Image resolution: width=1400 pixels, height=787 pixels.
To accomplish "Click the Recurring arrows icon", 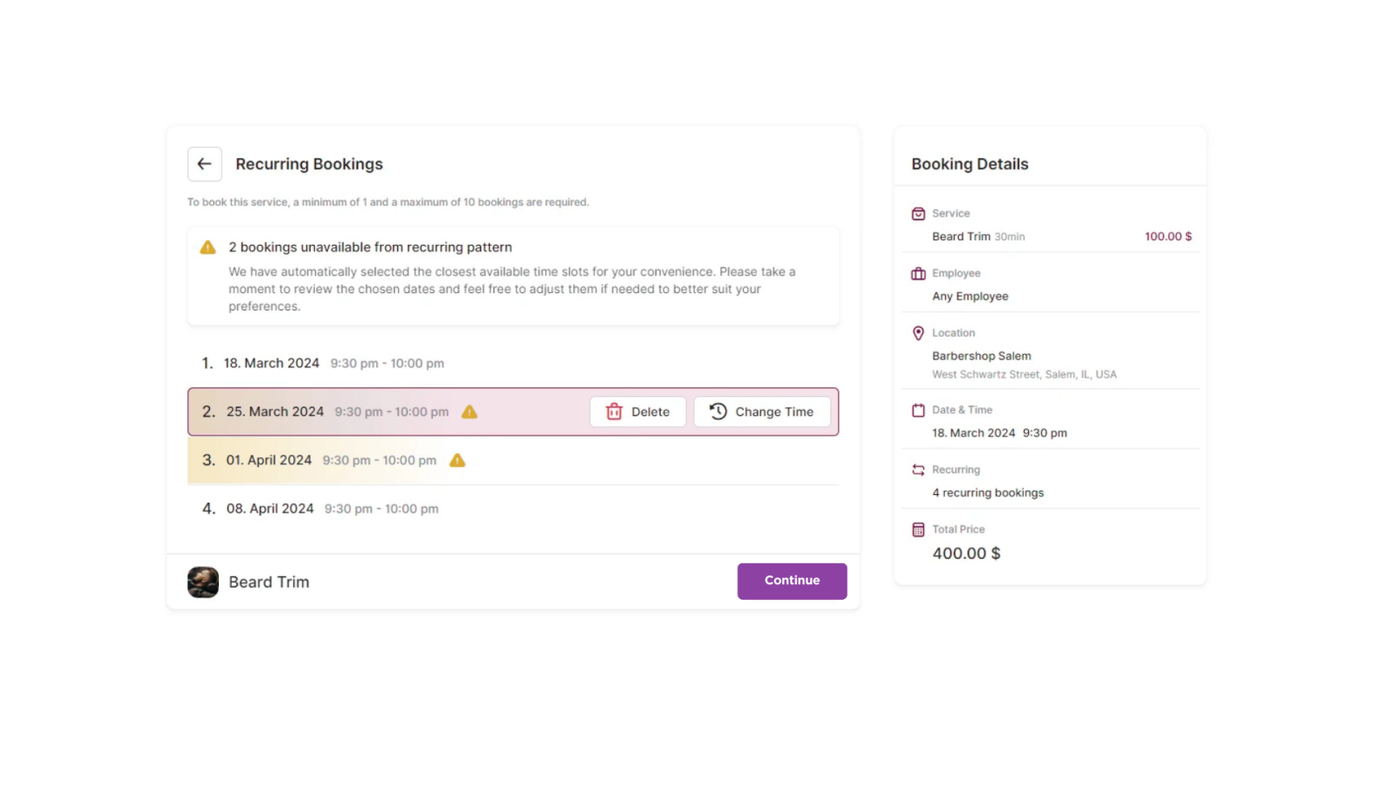I will (x=918, y=470).
